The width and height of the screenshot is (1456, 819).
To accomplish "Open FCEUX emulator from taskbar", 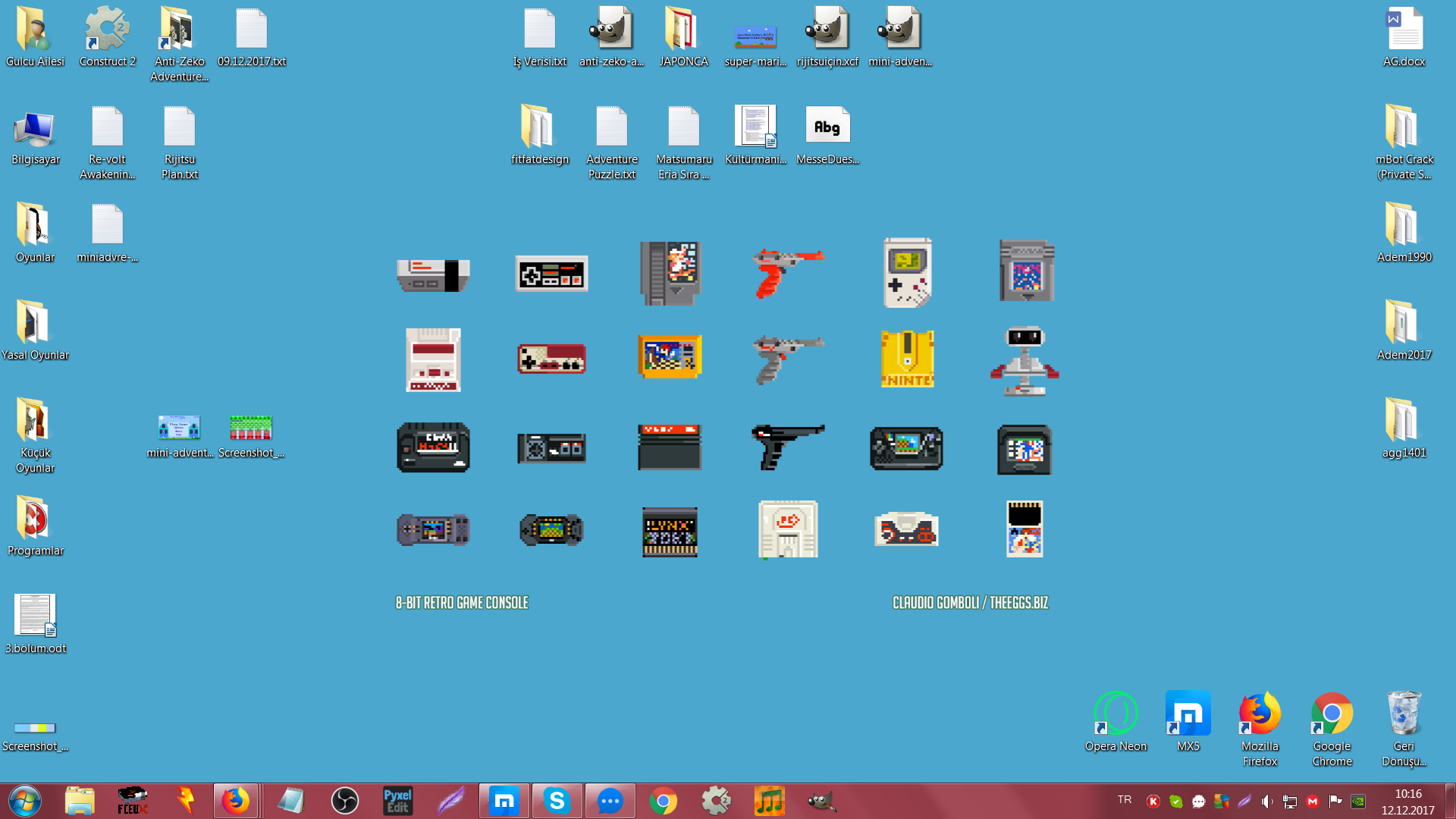I will [133, 801].
